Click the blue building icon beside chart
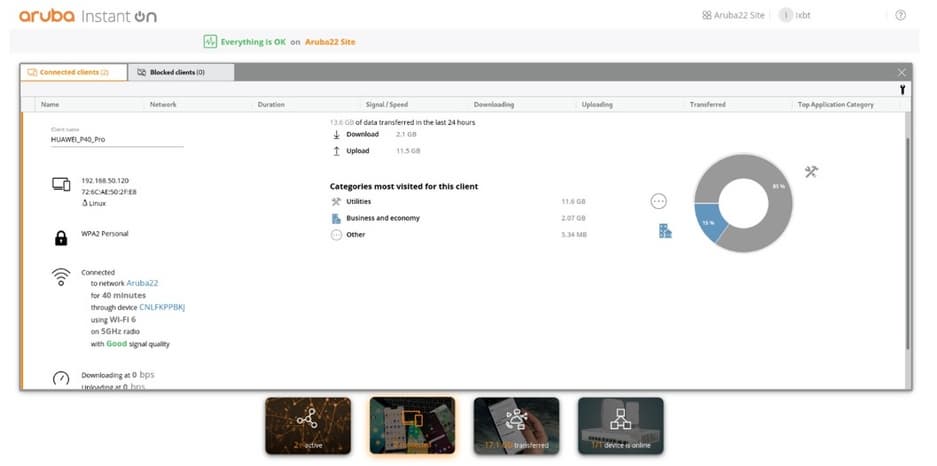Image resolution: width=937 pixels, height=466 pixels. [665, 231]
